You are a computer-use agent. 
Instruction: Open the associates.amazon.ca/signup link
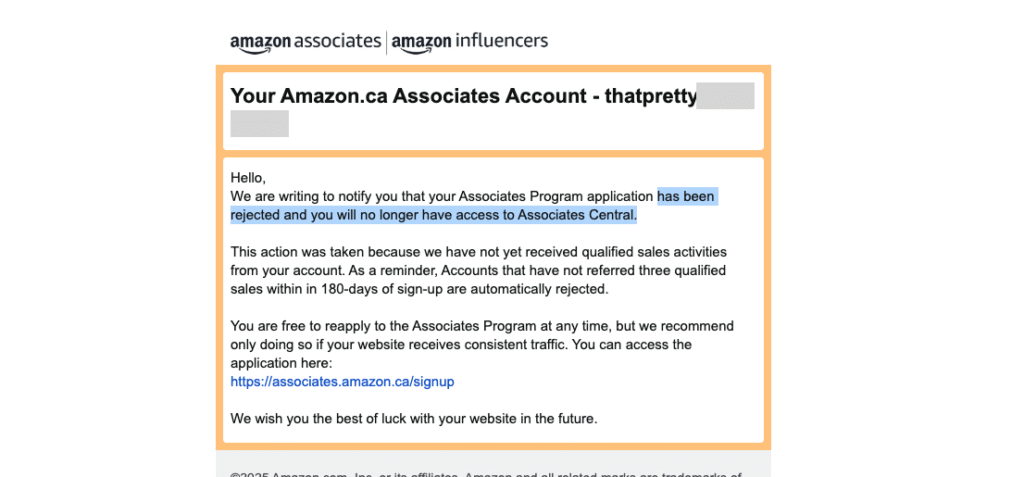tap(342, 381)
